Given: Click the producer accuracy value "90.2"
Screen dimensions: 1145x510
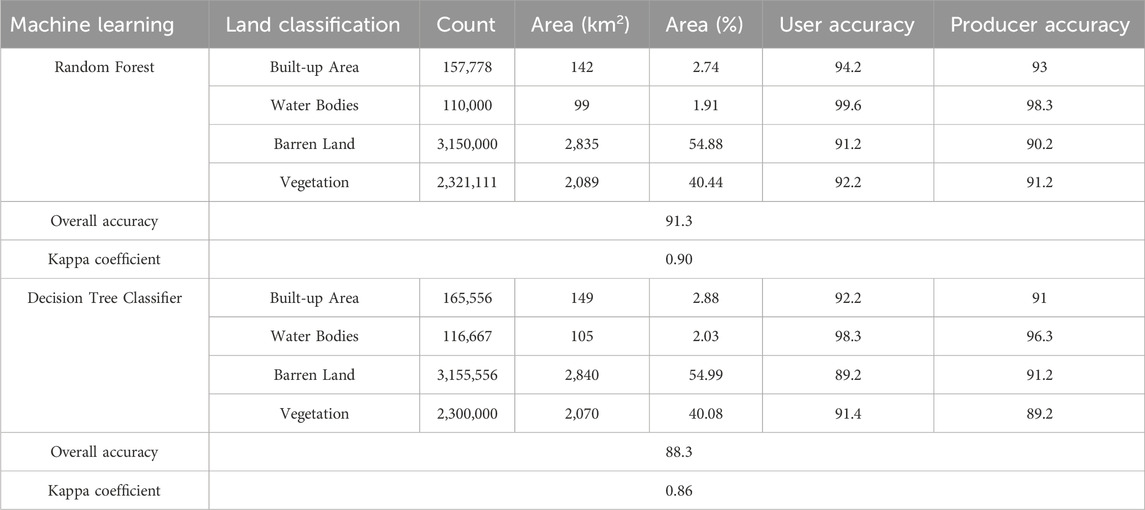Looking at the screenshot, I should pos(1039,144).
